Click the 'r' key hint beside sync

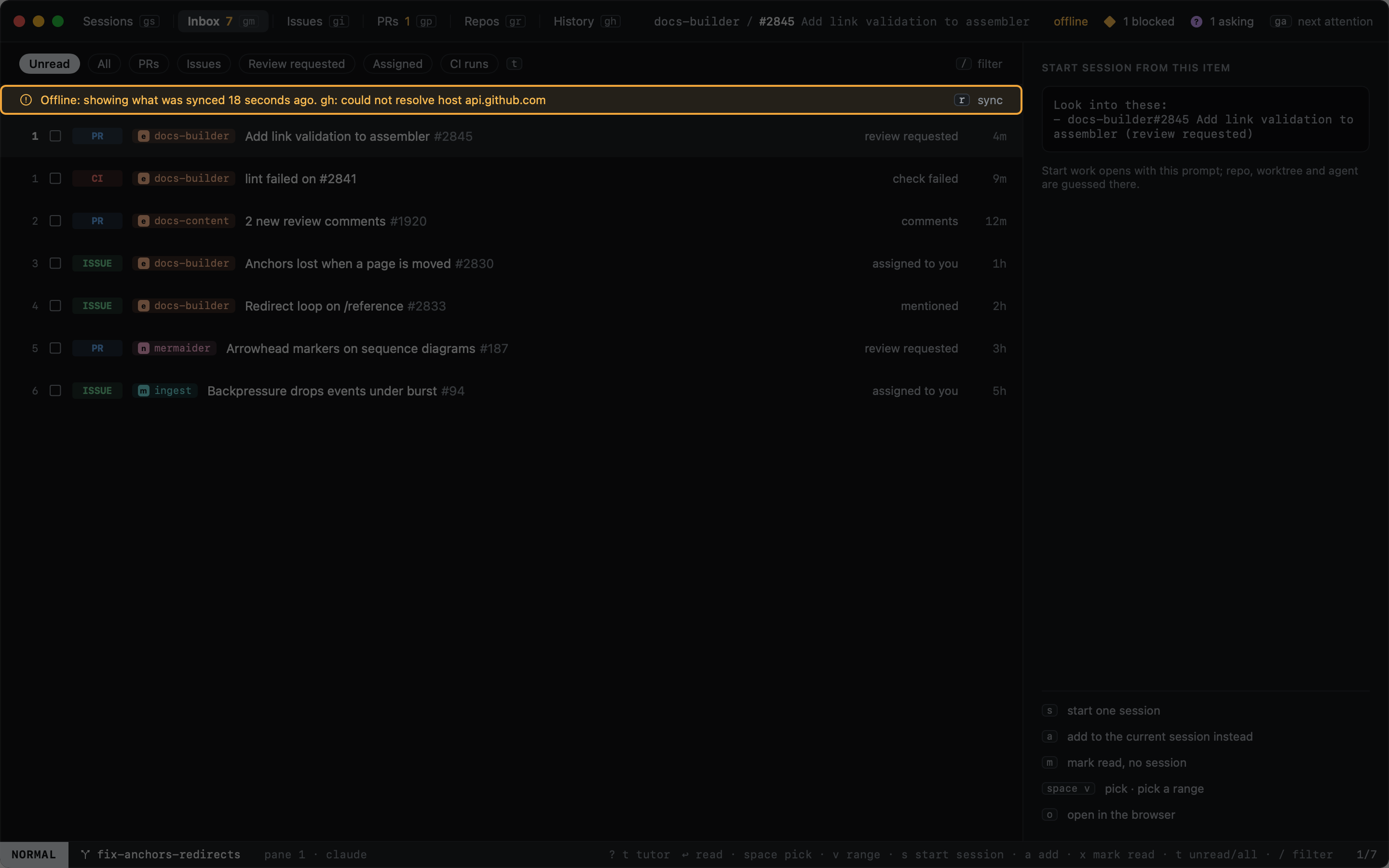tap(961, 100)
